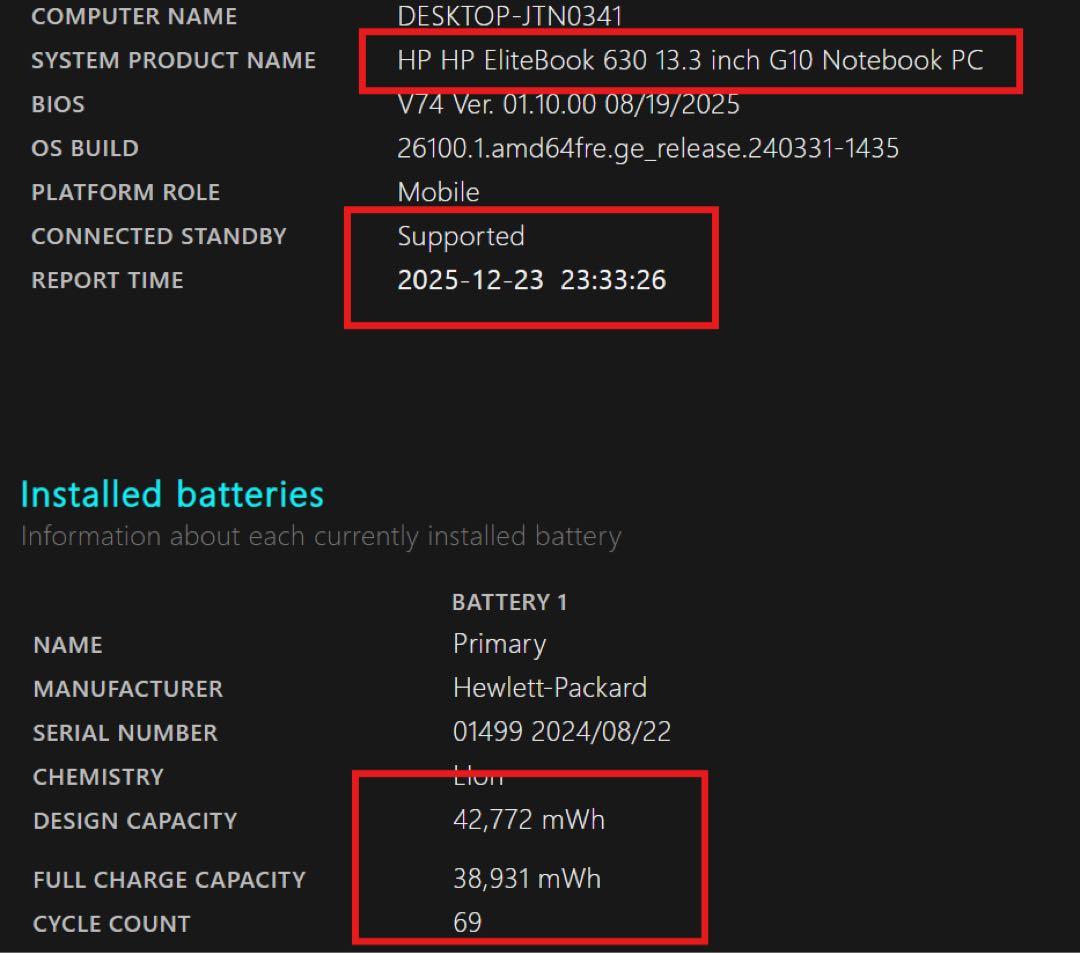Screen dimensions: 1080x953
Task: Select the Hewlett-Packard manufacturer value
Action: click(x=548, y=689)
